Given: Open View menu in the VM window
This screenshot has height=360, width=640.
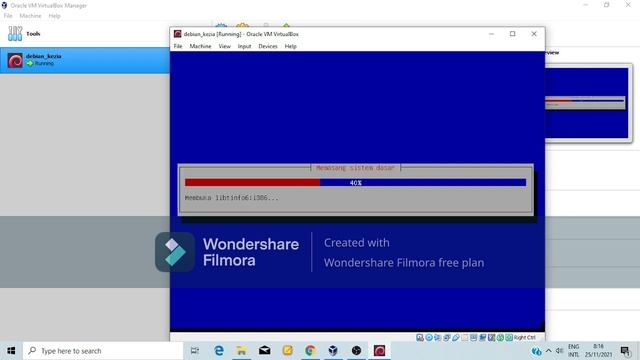Looking at the screenshot, I should (224, 47).
